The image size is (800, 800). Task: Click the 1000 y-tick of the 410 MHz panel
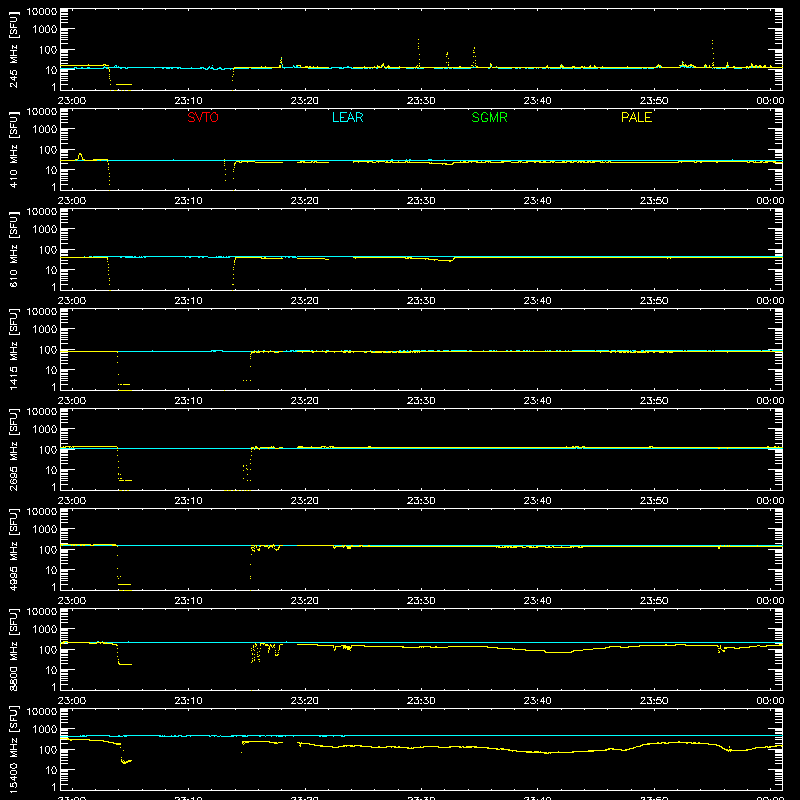coord(45,129)
